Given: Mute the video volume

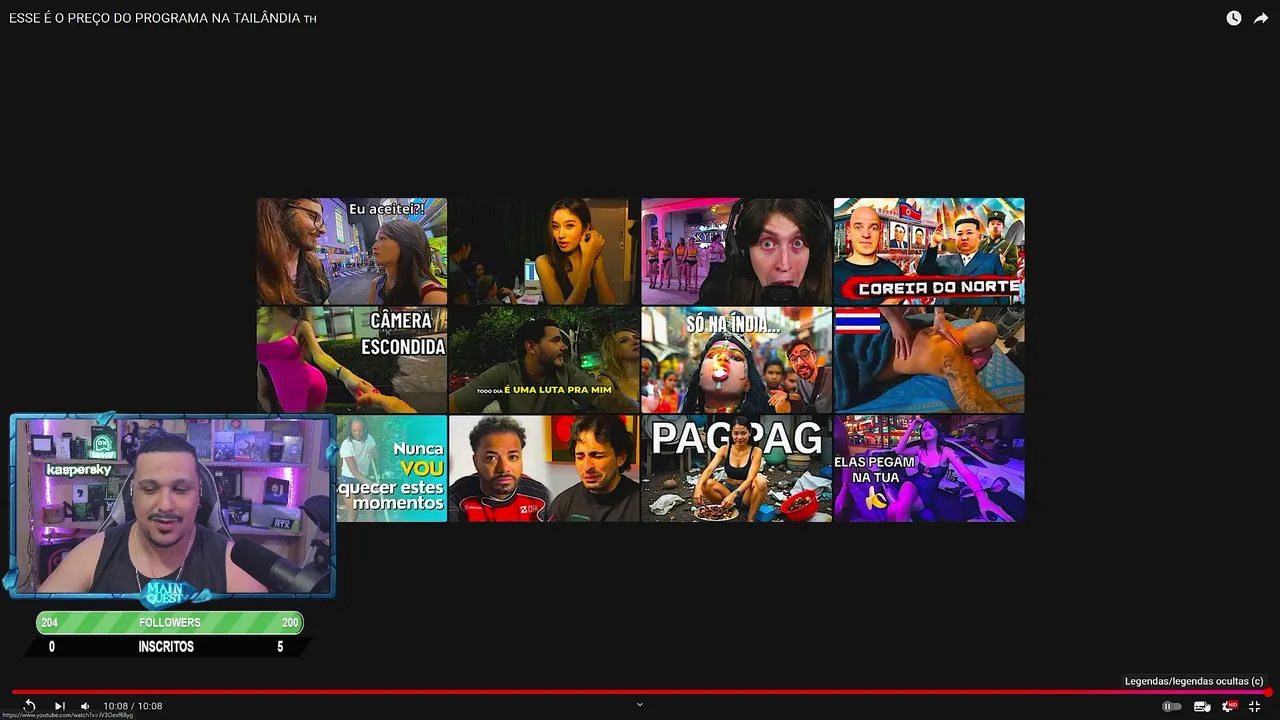Looking at the screenshot, I should [85, 706].
